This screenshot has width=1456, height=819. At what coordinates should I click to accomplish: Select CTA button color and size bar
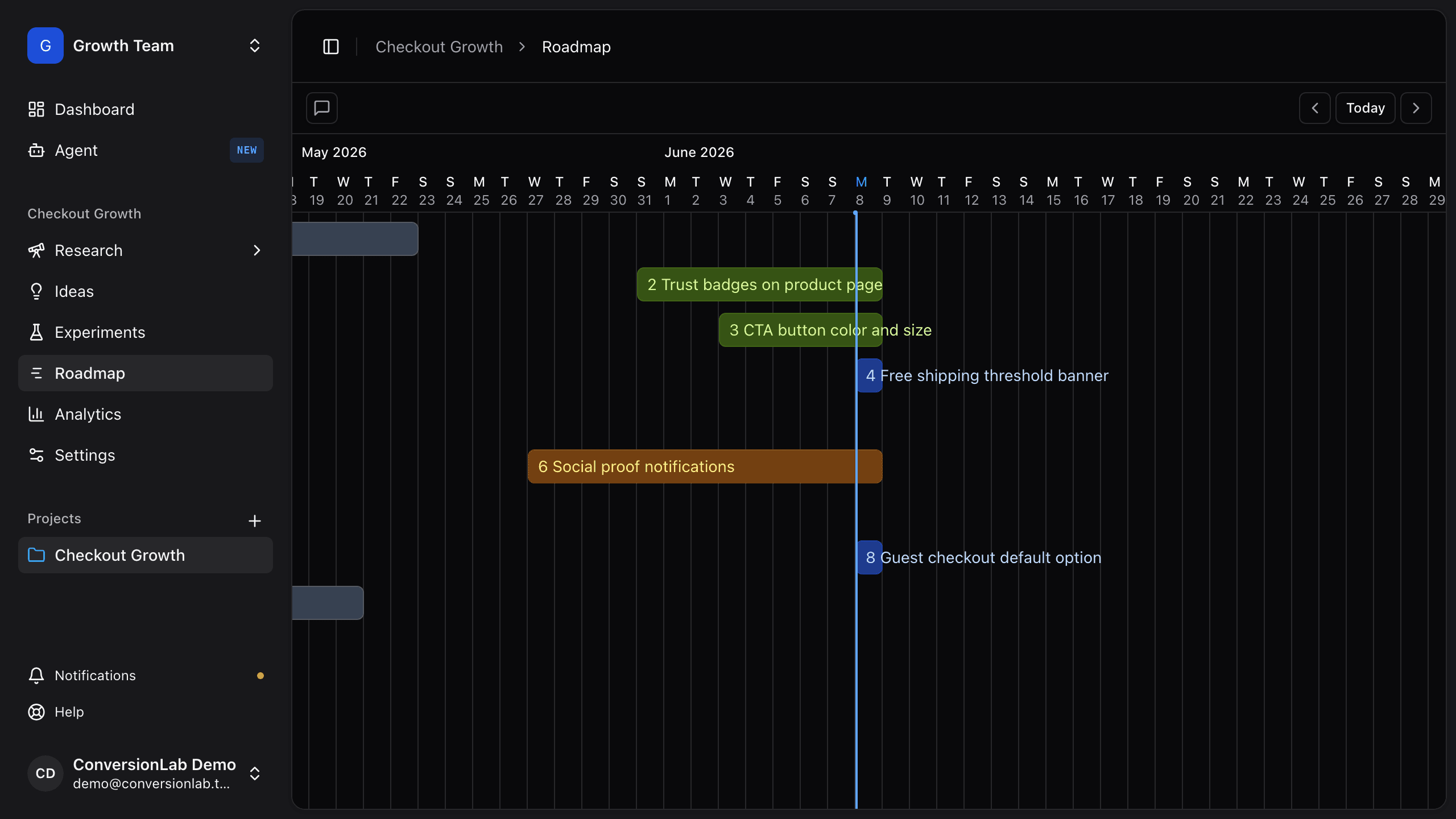(x=801, y=330)
